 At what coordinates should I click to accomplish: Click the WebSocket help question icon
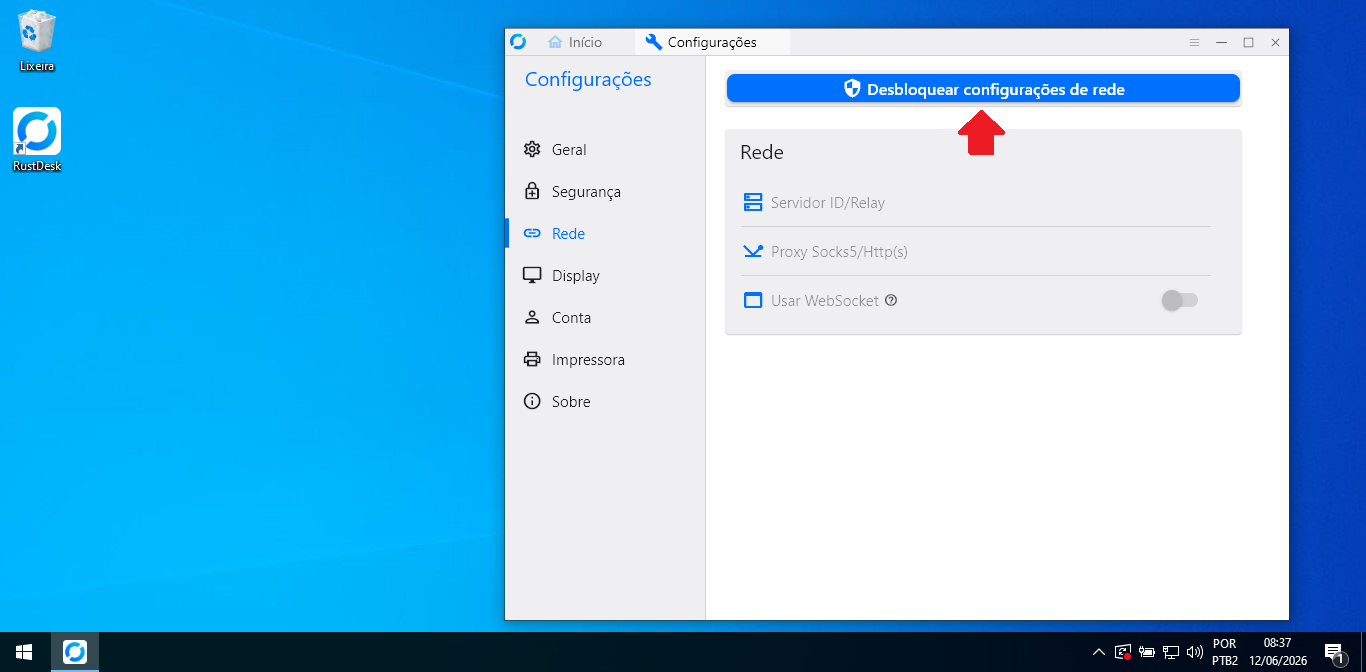click(x=891, y=300)
